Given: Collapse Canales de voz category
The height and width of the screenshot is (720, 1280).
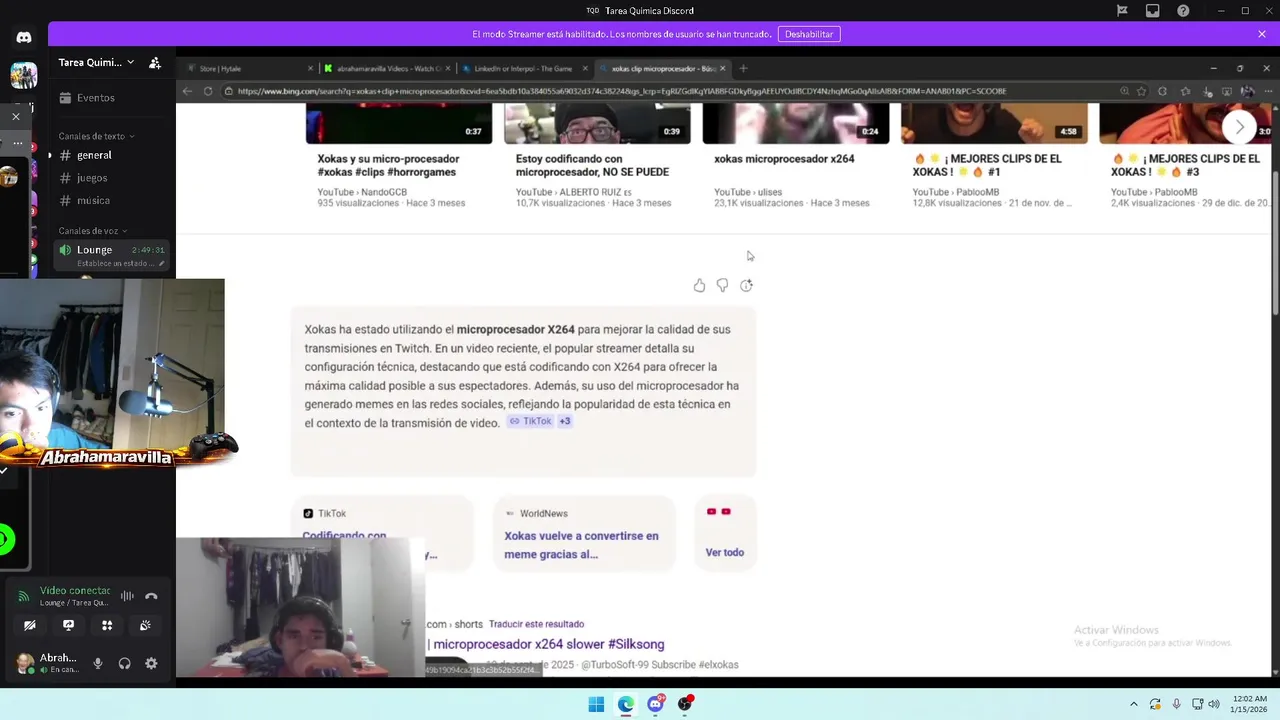Looking at the screenshot, I should [x=93, y=231].
